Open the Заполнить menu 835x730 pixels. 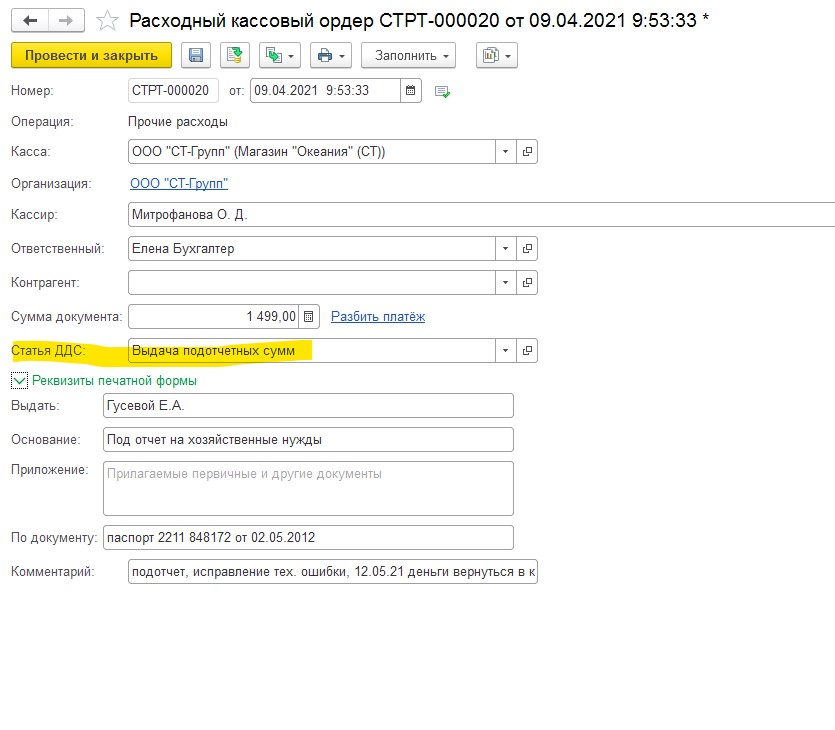(407, 56)
